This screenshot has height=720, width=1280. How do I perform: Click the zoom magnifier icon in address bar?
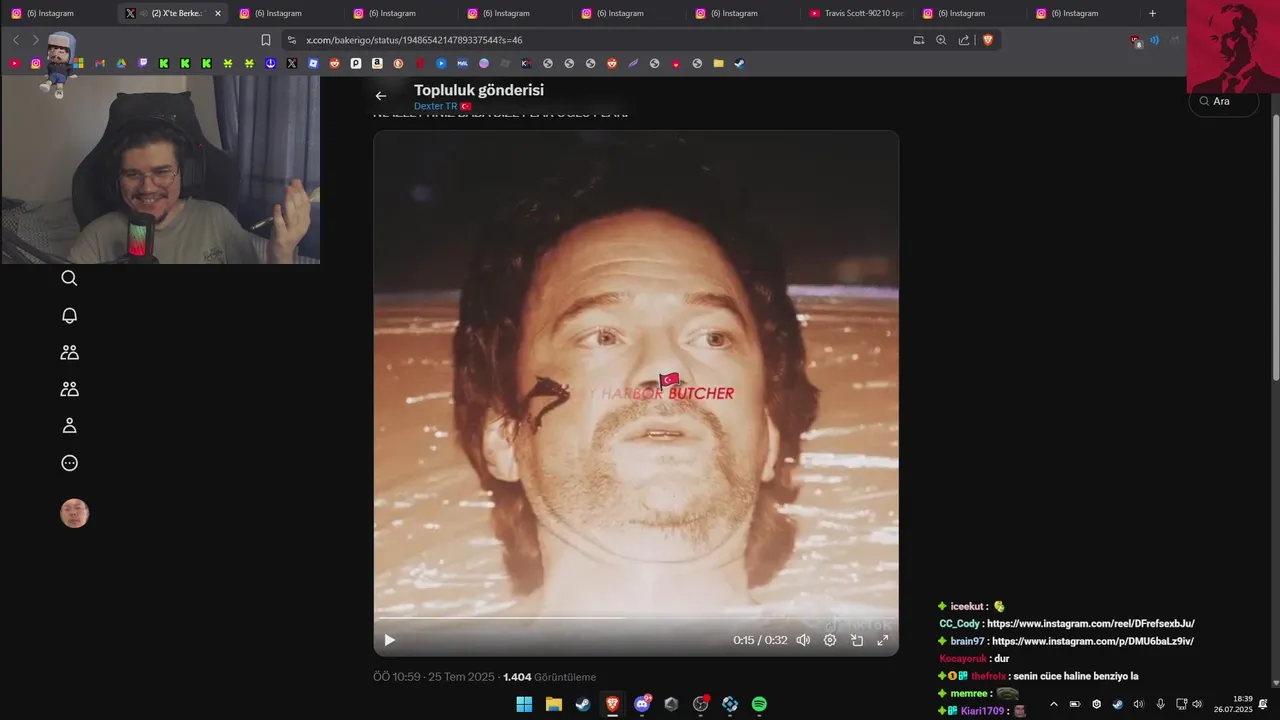coord(941,40)
